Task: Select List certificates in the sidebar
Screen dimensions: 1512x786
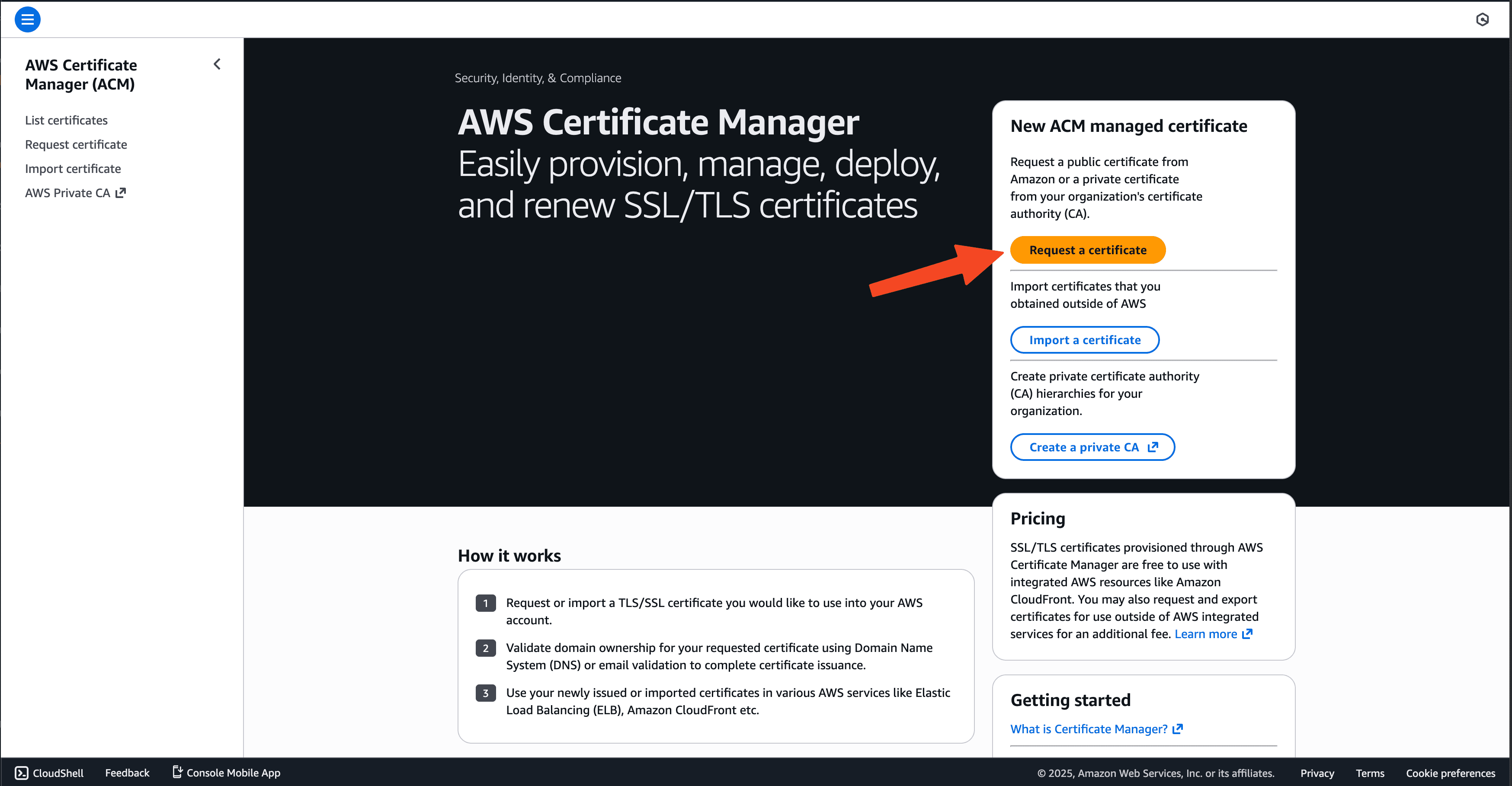Action: pyautogui.click(x=66, y=120)
